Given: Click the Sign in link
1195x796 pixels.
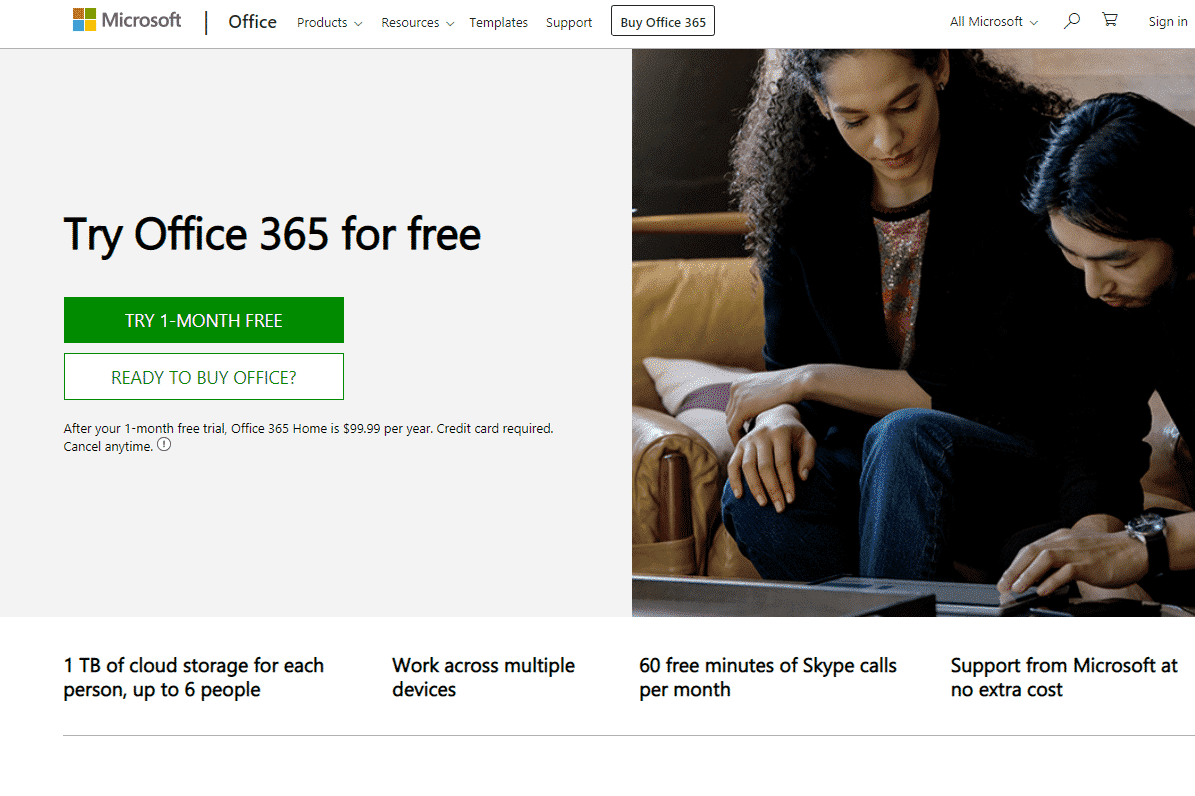Looking at the screenshot, I should pos(1167,22).
